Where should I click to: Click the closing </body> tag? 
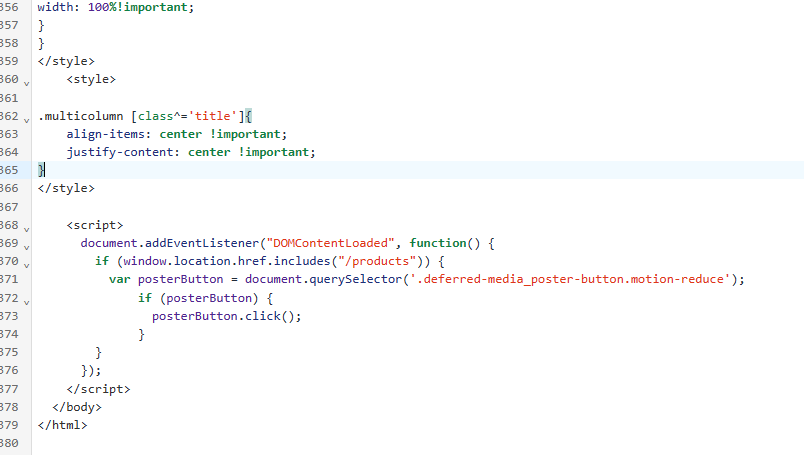tap(77, 407)
